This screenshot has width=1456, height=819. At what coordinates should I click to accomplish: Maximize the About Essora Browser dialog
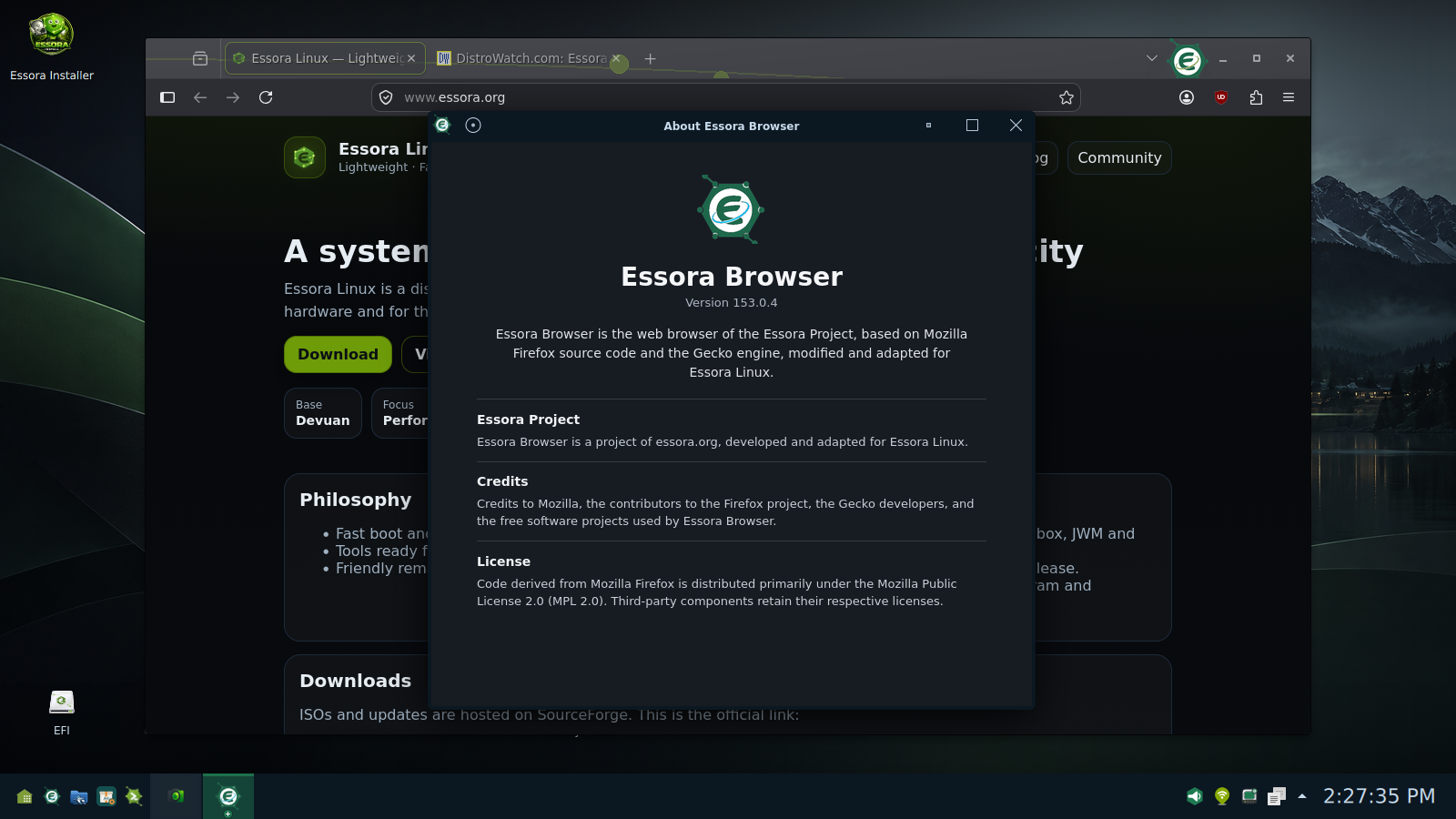(972, 126)
